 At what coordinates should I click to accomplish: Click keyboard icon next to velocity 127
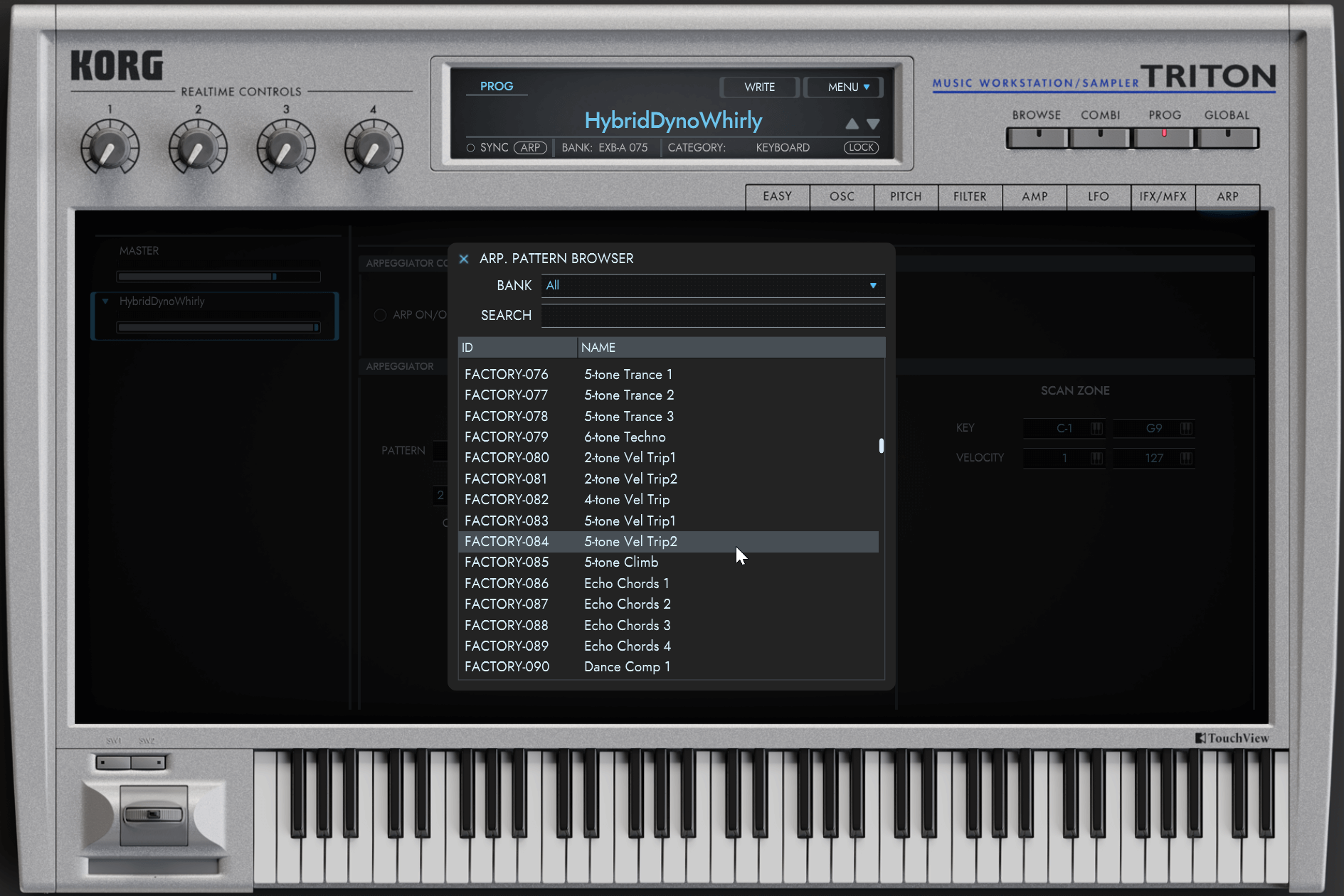[x=1187, y=458]
